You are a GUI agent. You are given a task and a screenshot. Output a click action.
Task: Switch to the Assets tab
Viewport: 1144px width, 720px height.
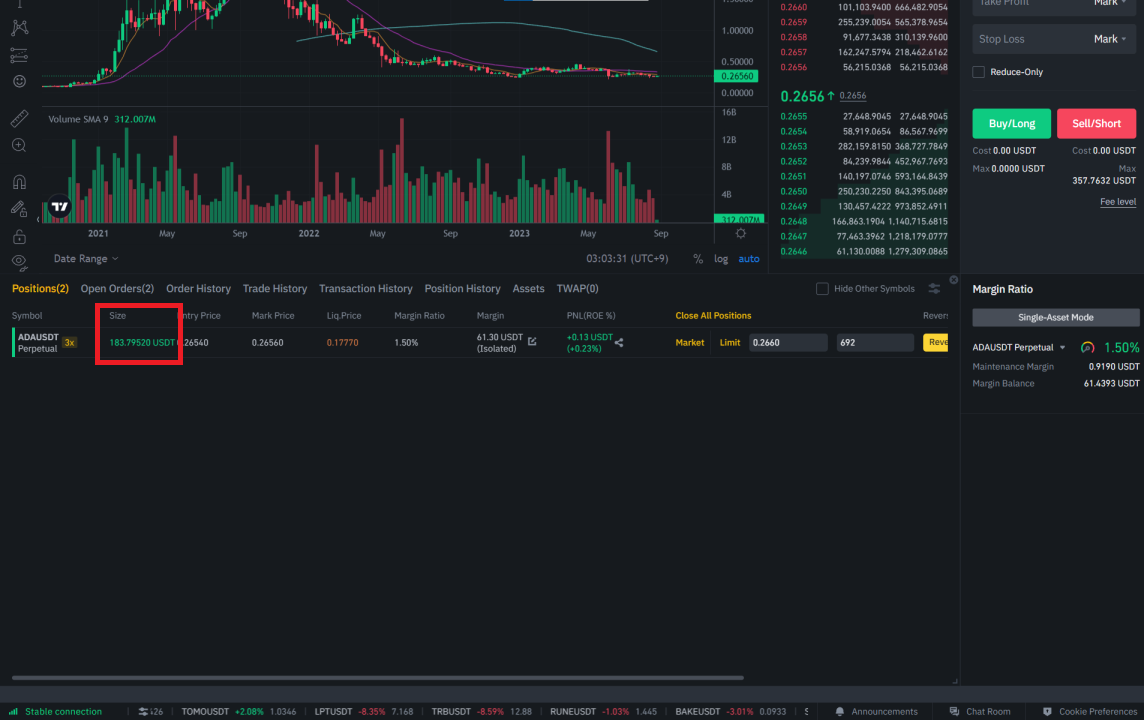528,289
